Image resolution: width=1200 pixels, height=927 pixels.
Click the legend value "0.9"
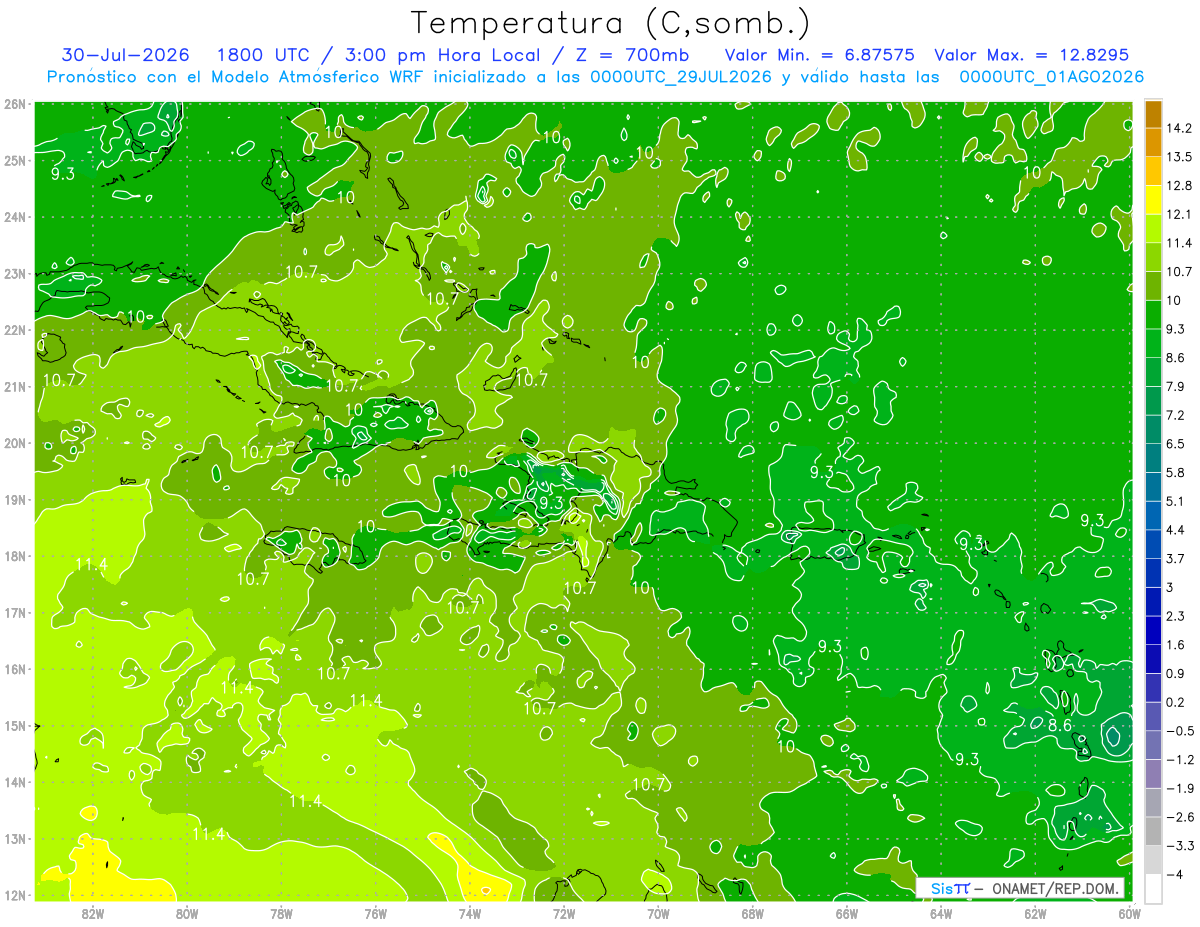pyautogui.click(x=1176, y=673)
